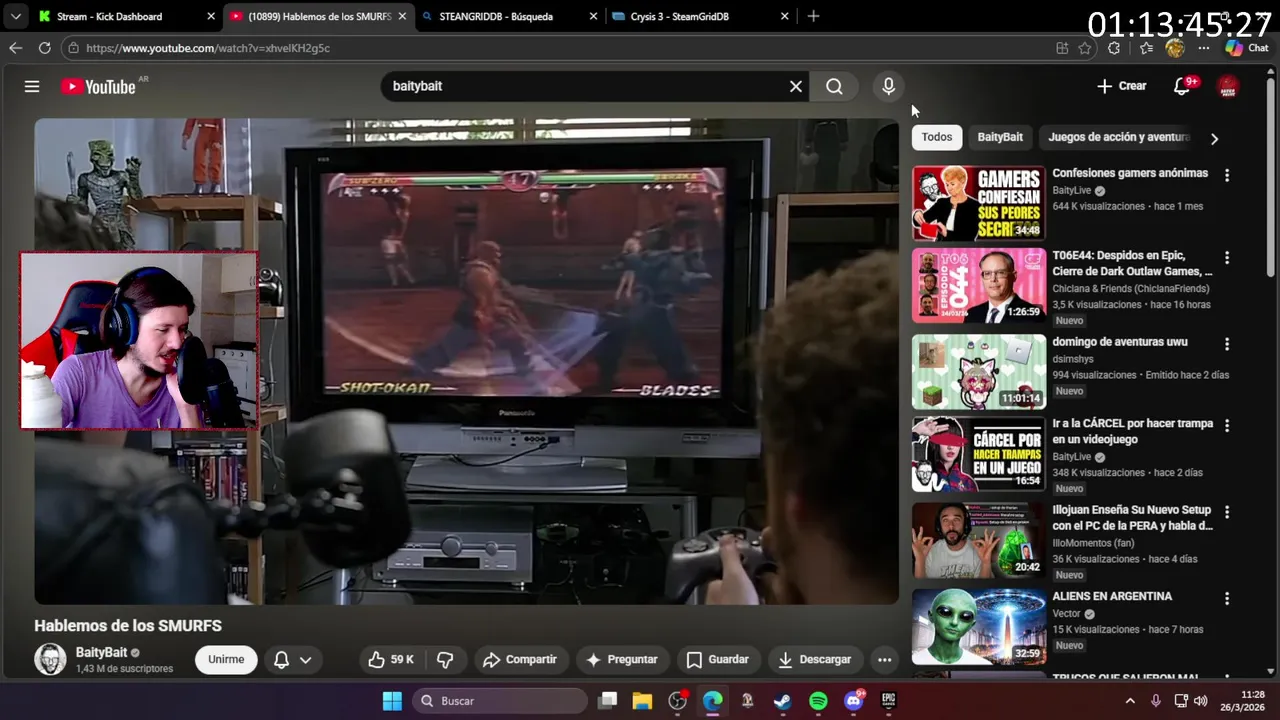Open the YouTube account avatar menu
This screenshot has height=720, width=1280.
click(x=1228, y=87)
